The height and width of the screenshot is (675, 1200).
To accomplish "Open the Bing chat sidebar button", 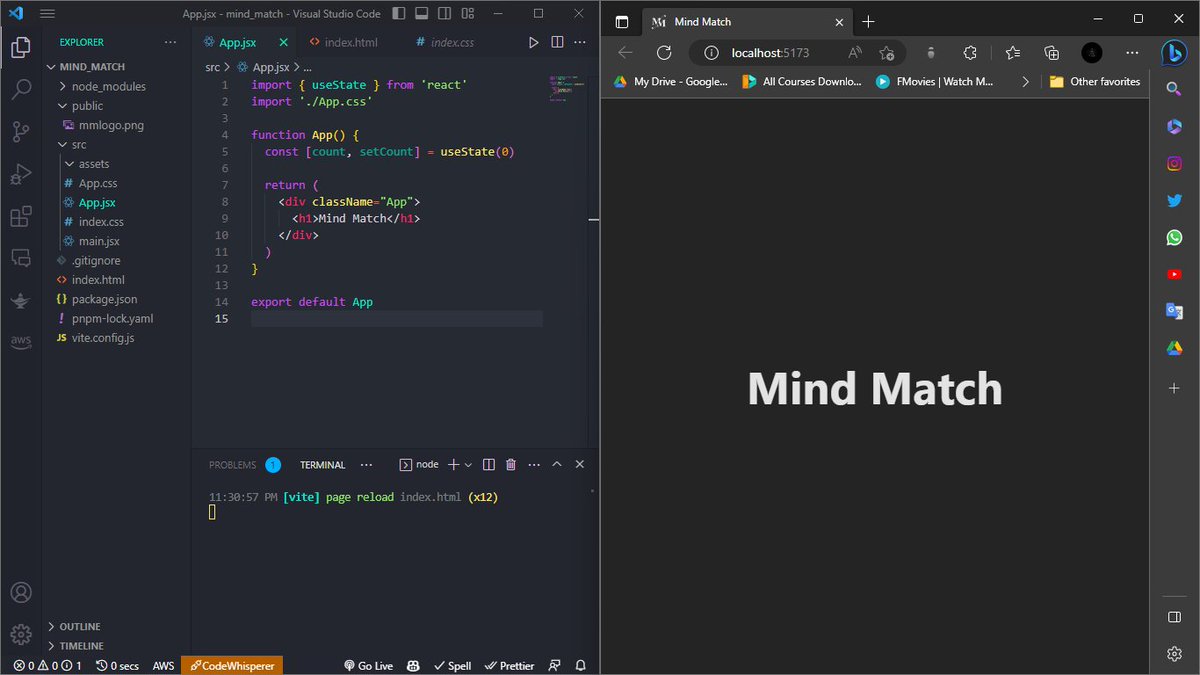I will (1174, 52).
